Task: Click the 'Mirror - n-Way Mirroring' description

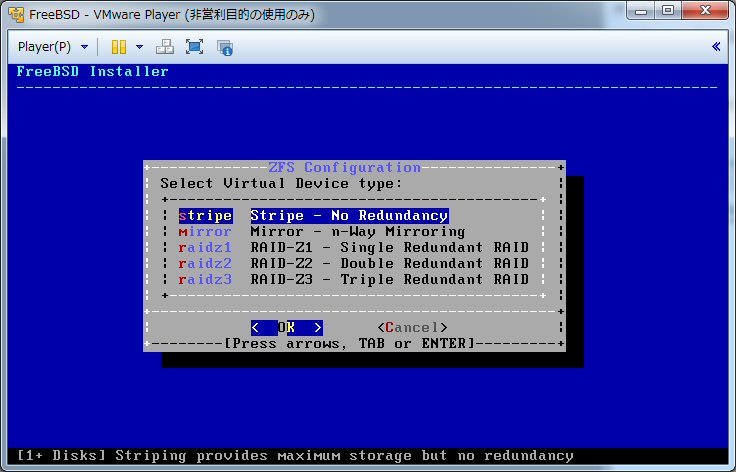Action: pos(358,231)
